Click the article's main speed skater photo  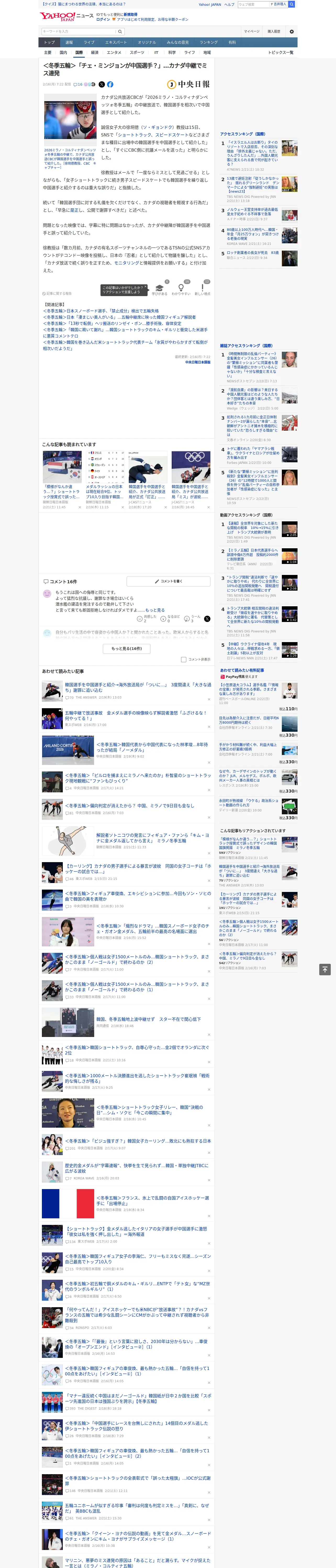[x=71, y=120]
